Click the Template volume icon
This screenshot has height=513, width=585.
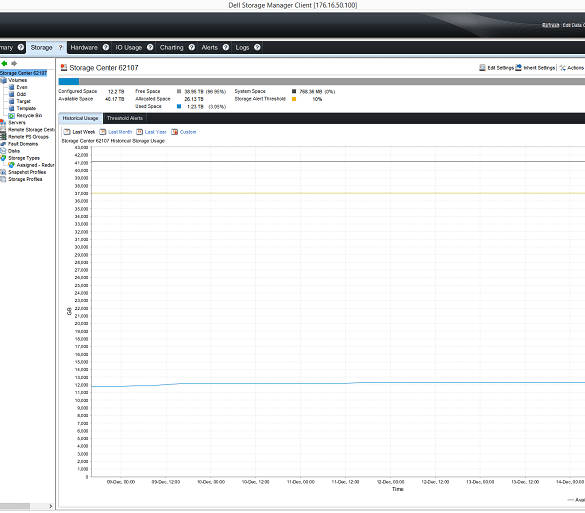(x=11, y=109)
